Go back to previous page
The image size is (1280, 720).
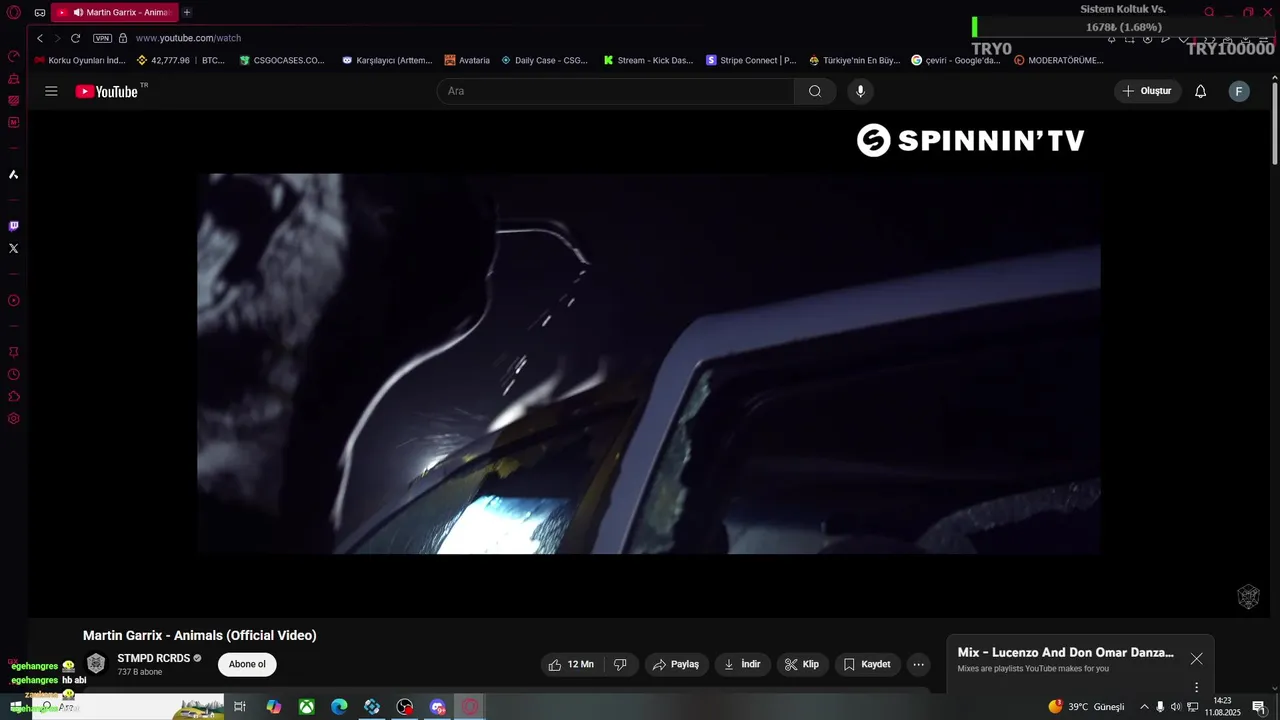click(x=40, y=38)
